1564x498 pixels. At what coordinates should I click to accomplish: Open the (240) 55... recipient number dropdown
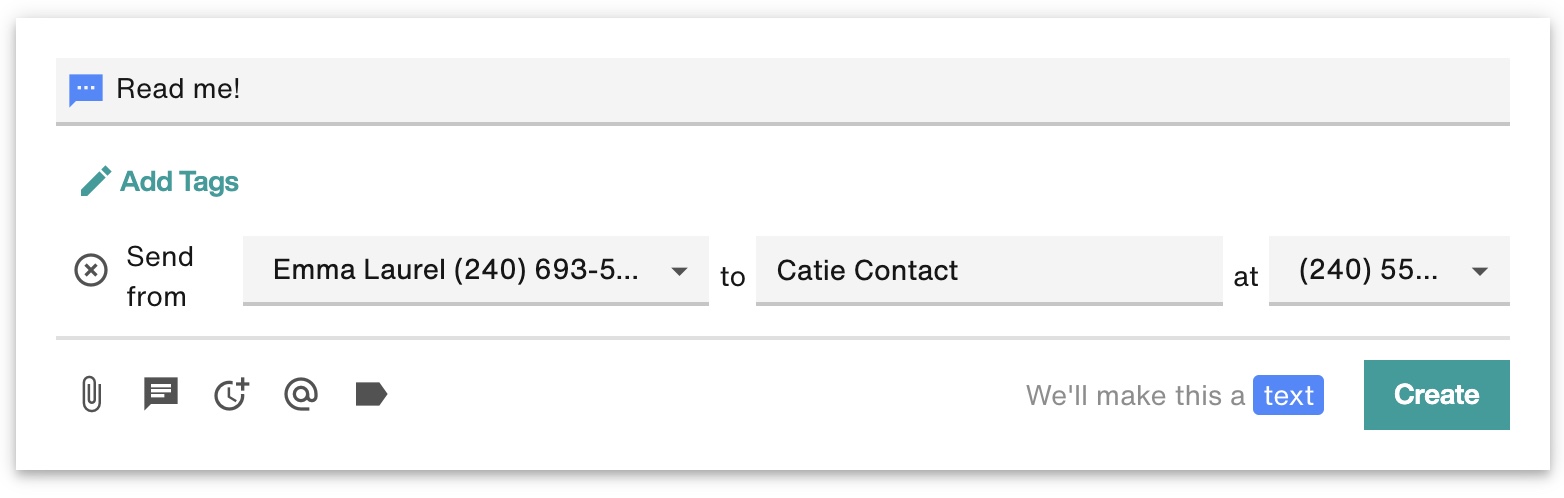pos(1389,270)
